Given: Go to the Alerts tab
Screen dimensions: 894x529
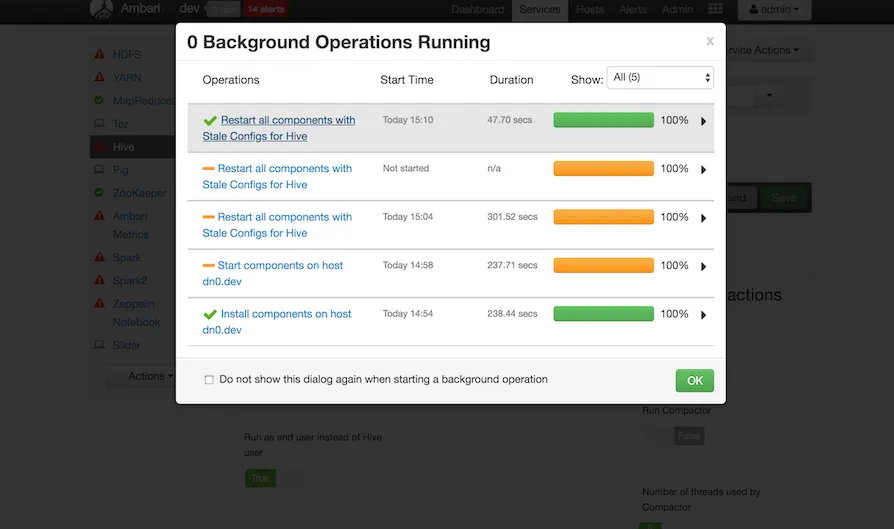Looking at the screenshot, I should click(x=633, y=9).
